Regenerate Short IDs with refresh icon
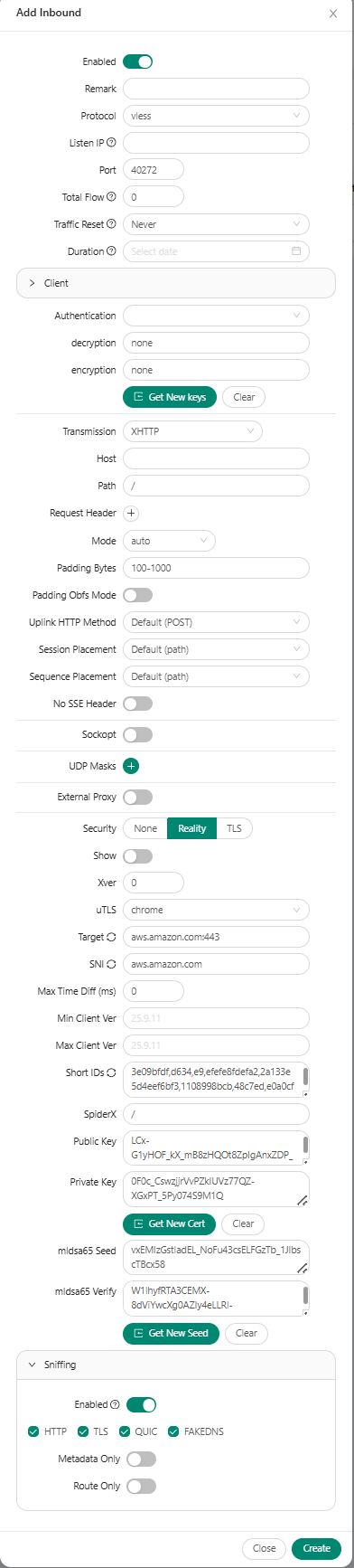This screenshot has width=354, height=1568. coord(112,1073)
